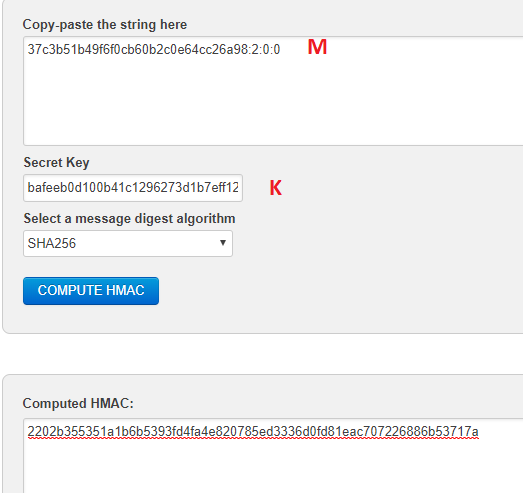Screen dimensions: 523x493
Task: Click the message string starting with 37c3b51b
Action: 154,49
